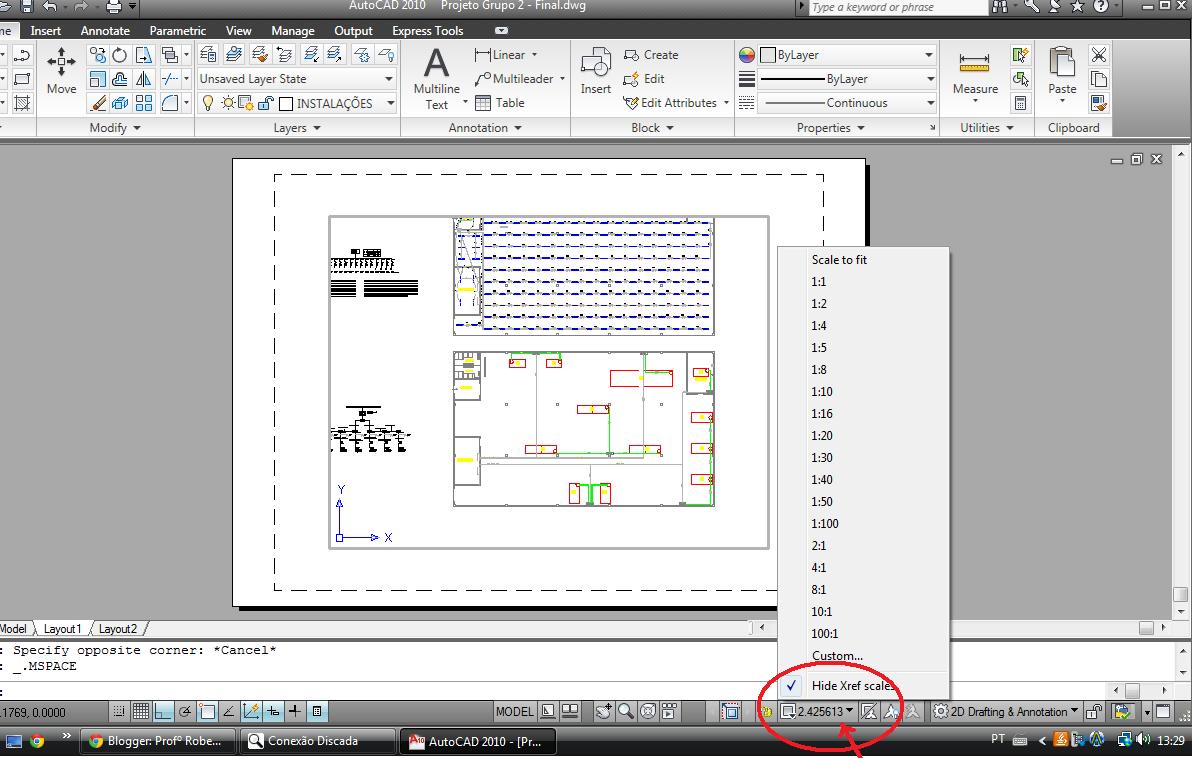Select the Offset tool
The image size is (1192, 758).
pyautogui.click(x=120, y=79)
